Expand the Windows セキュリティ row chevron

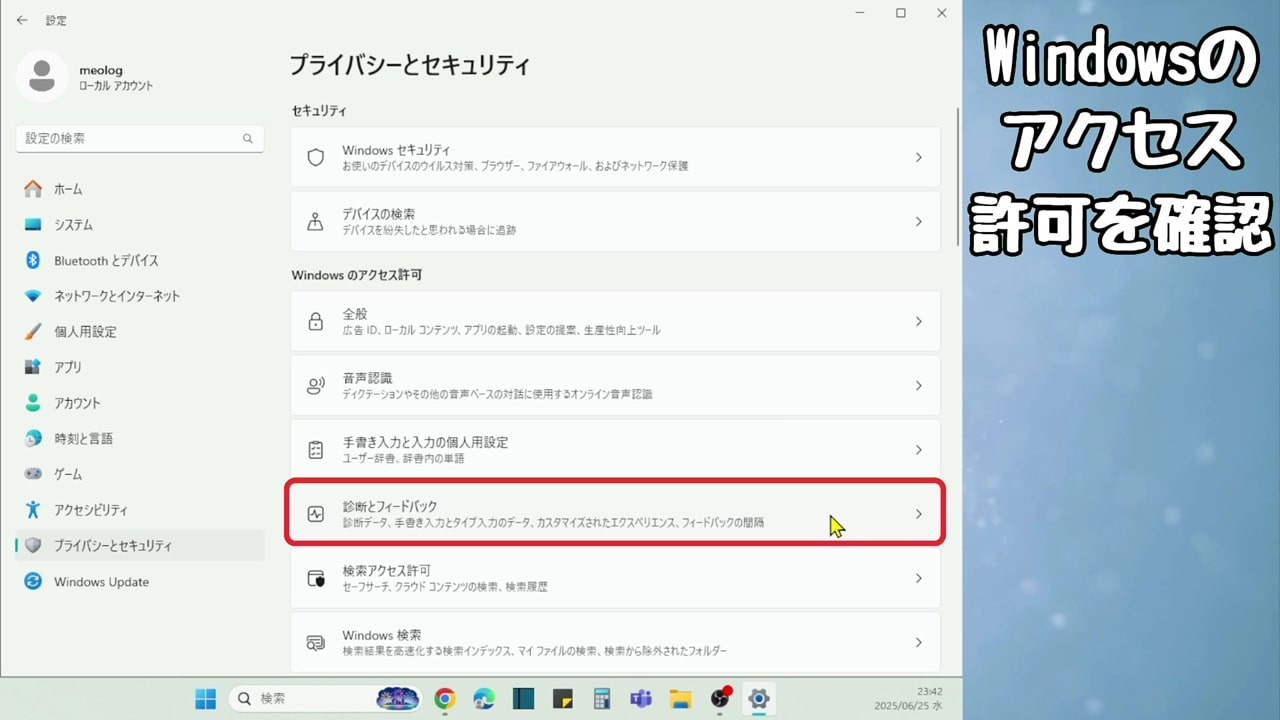click(919, 157)
